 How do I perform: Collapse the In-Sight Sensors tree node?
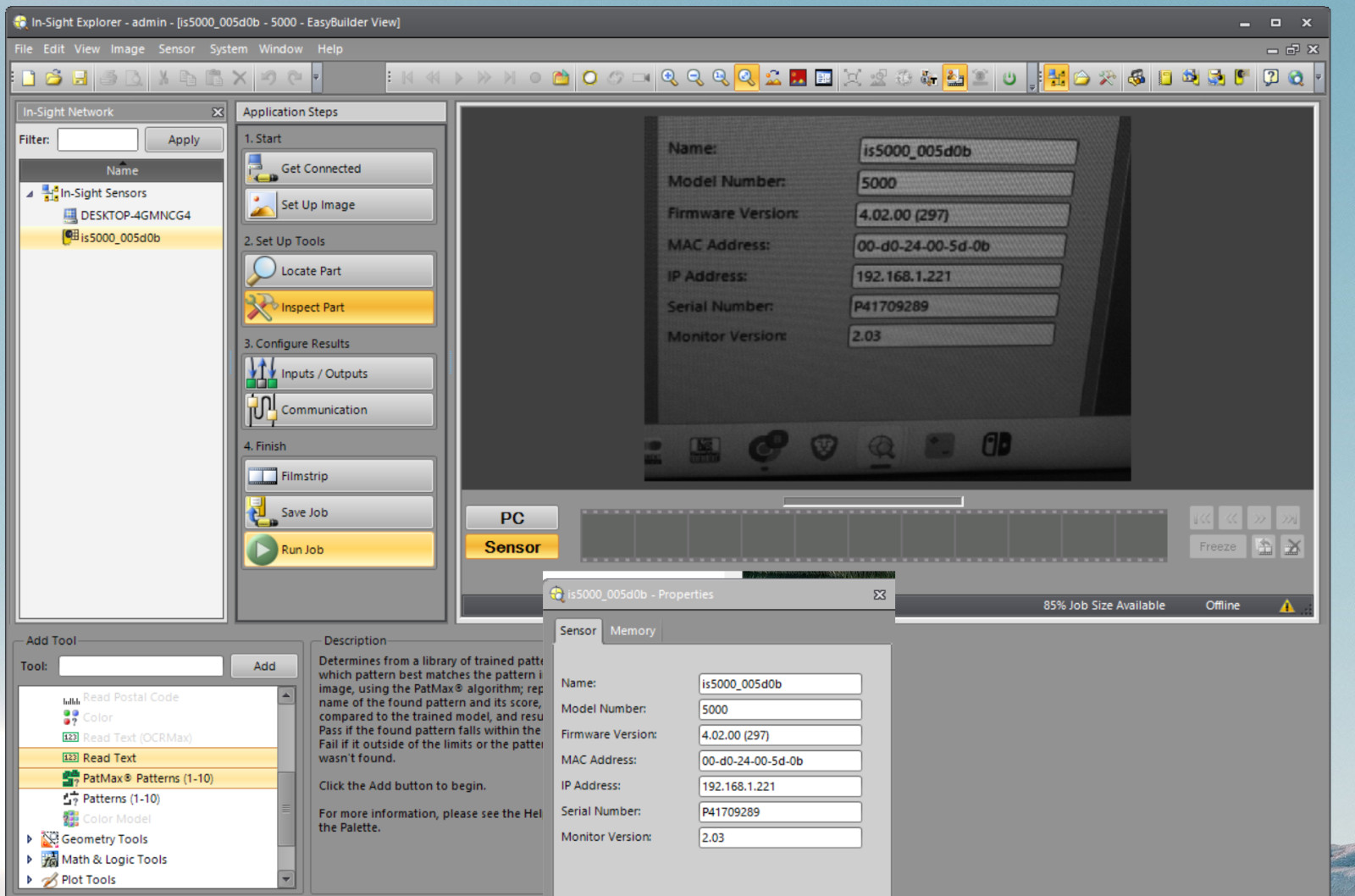(30, 194)
